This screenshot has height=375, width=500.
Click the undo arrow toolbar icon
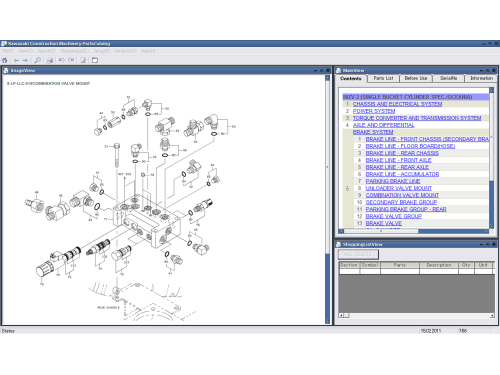[62, 60]
